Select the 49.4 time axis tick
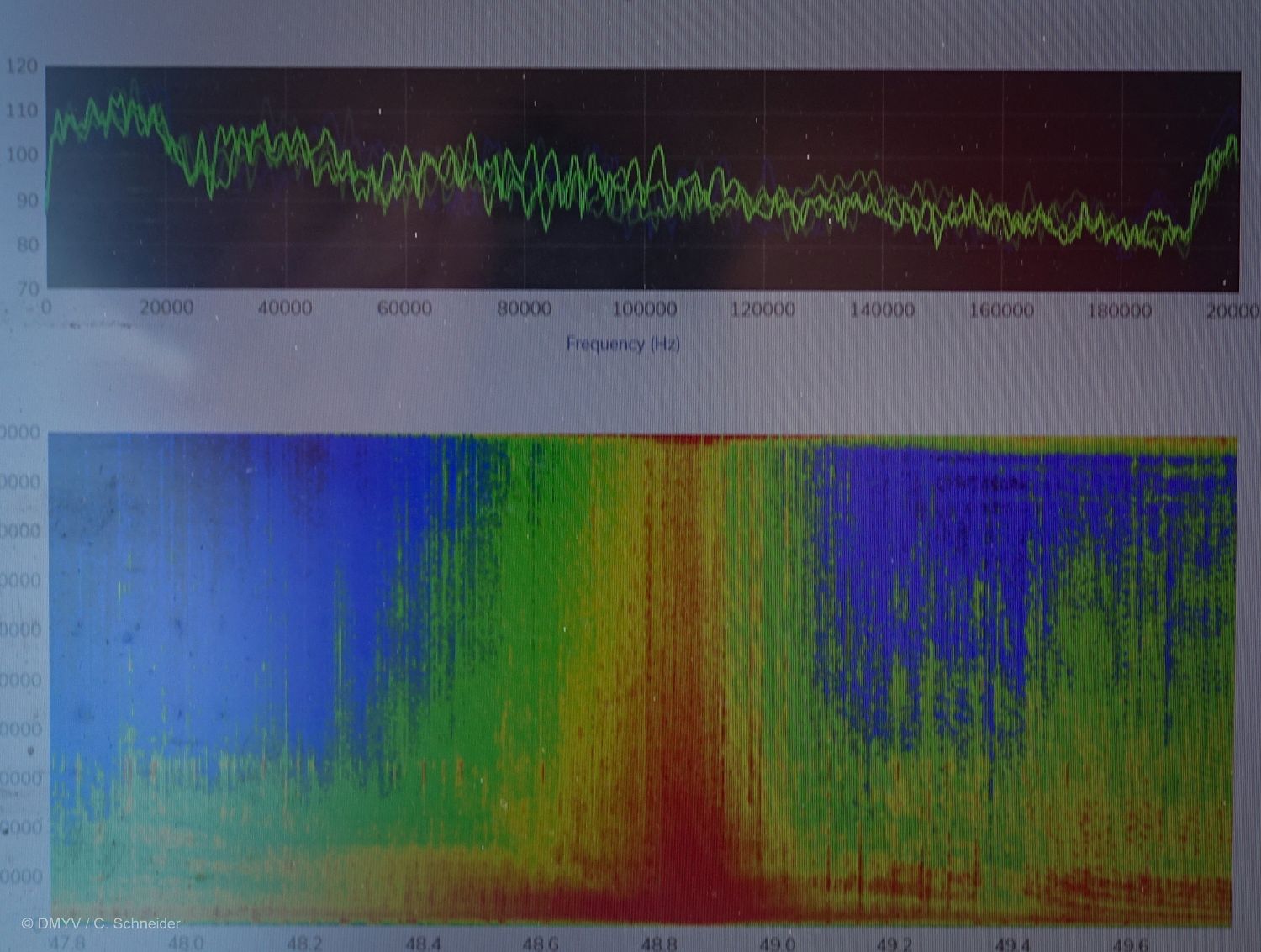 click(1011, 944)
